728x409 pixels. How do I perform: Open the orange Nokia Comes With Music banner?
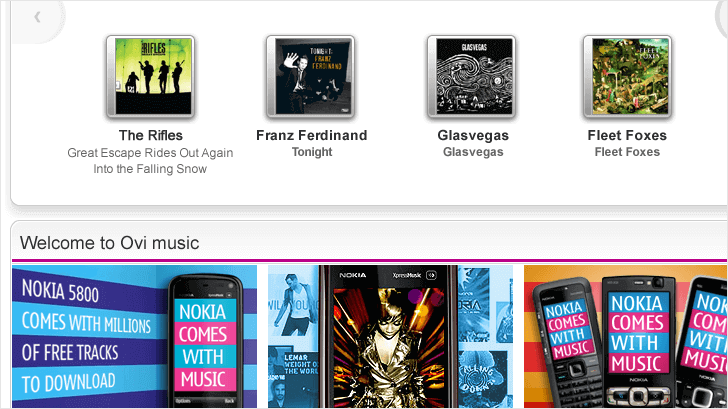pos(625,337)
